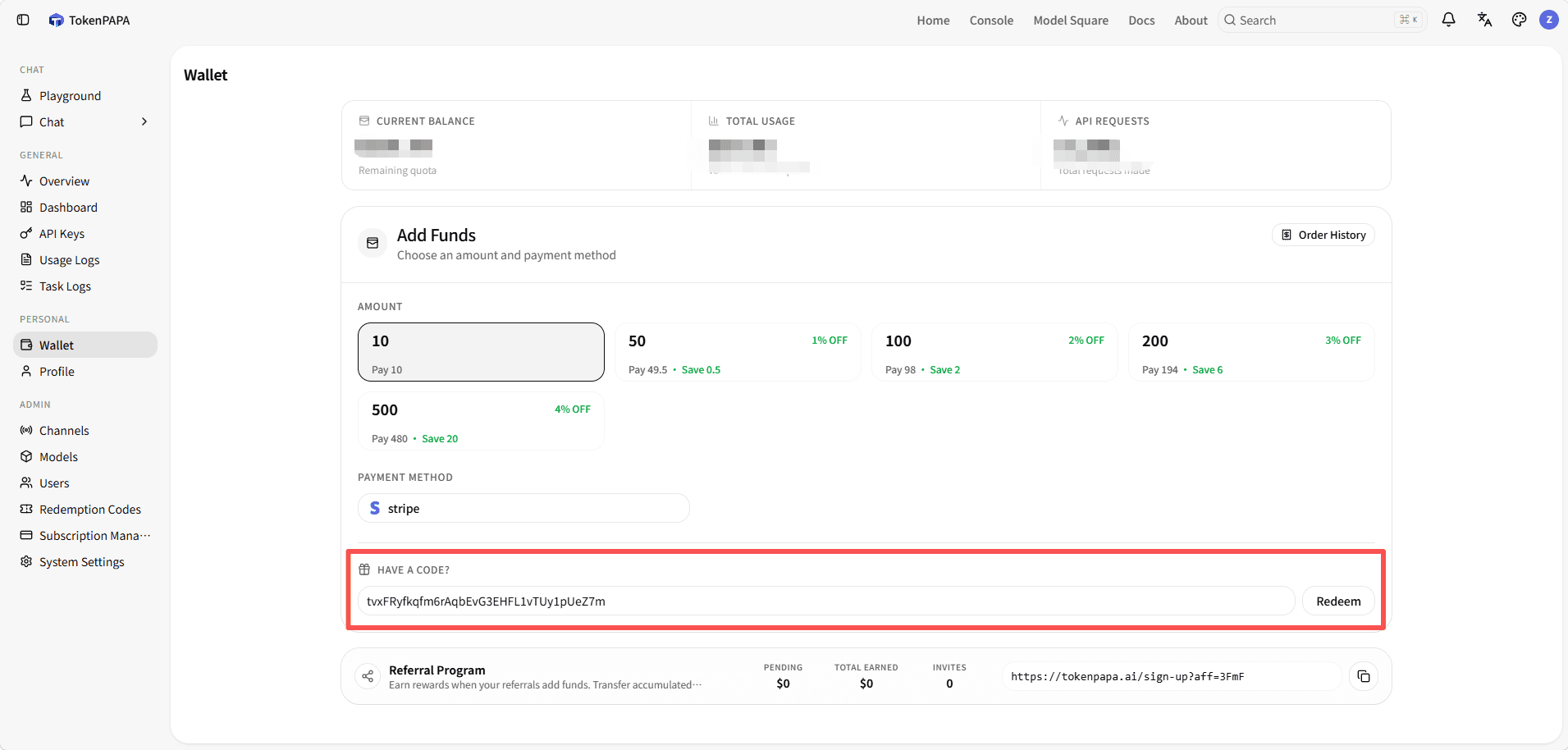1568x750 pixels.
Task: Choose stripe as payment method
Action: coord(523,508)
